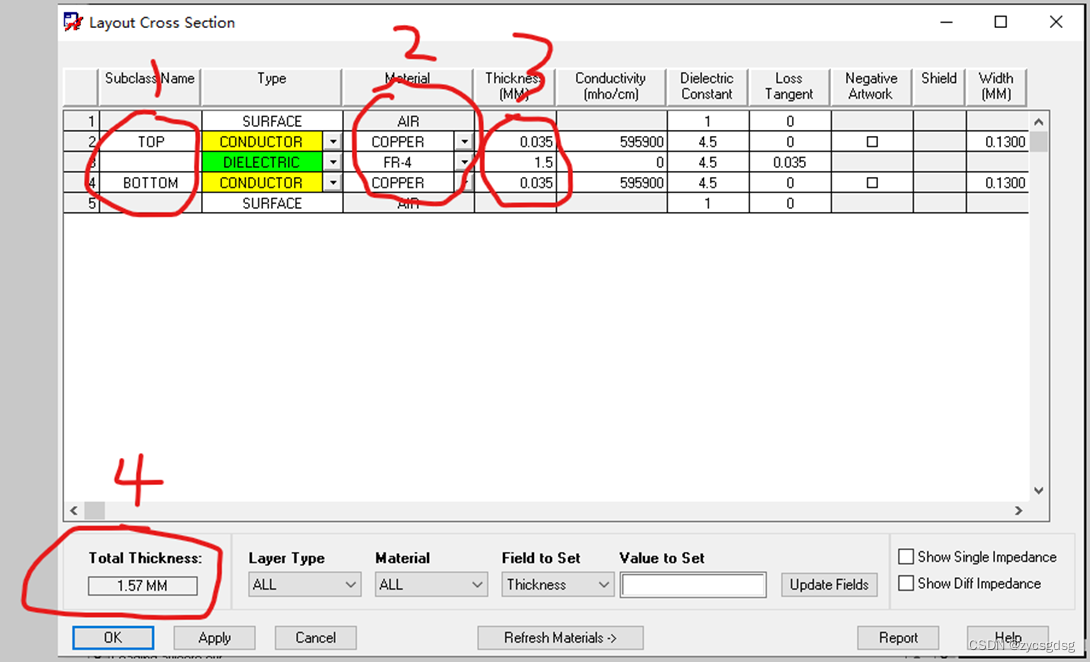Open the Report button
Screen dimensions: 1090x662
897,638
